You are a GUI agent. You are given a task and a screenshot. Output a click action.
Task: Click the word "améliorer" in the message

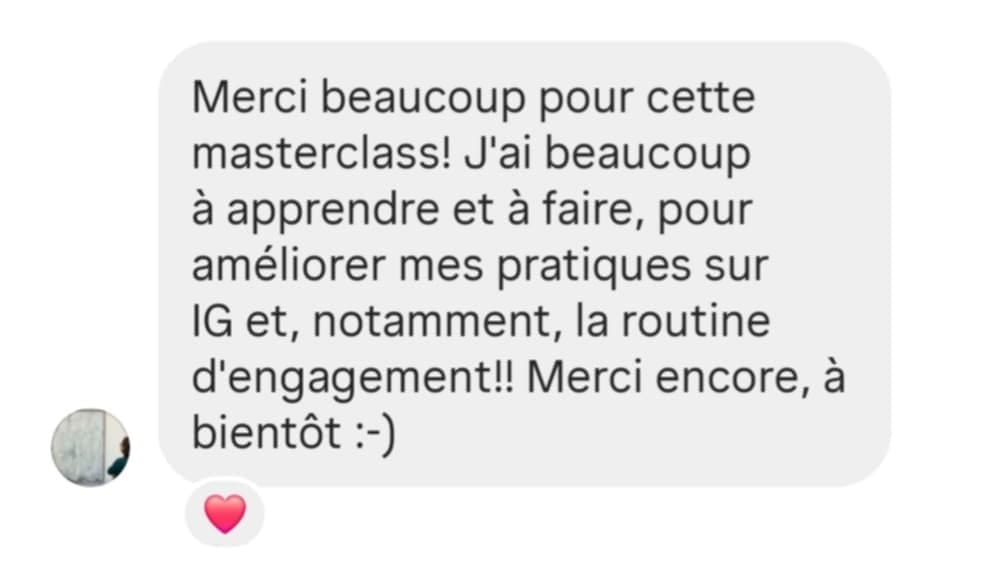pyautogui.click(x=289, y=266)
